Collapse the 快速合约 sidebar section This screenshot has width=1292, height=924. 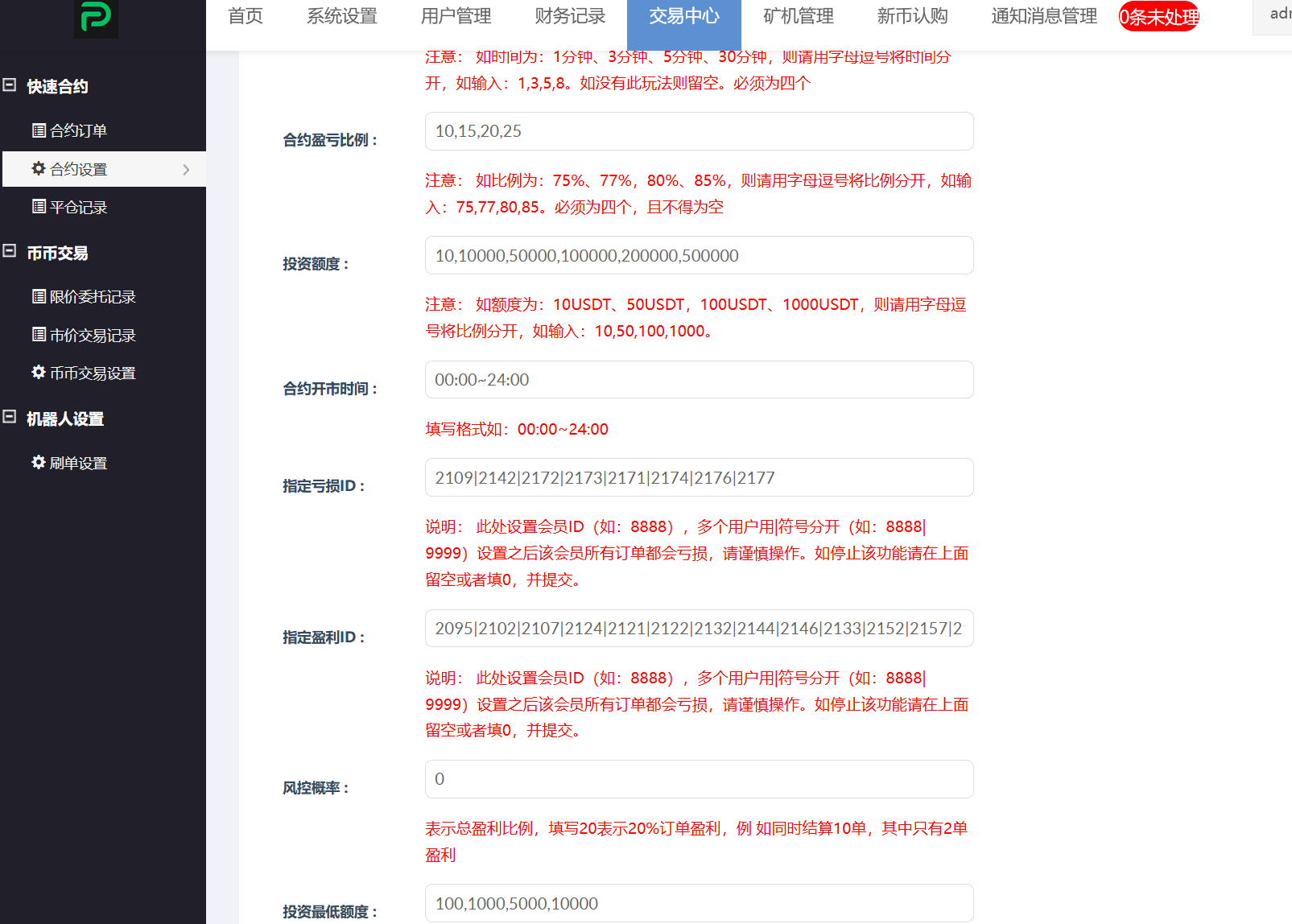coord(10,85)
